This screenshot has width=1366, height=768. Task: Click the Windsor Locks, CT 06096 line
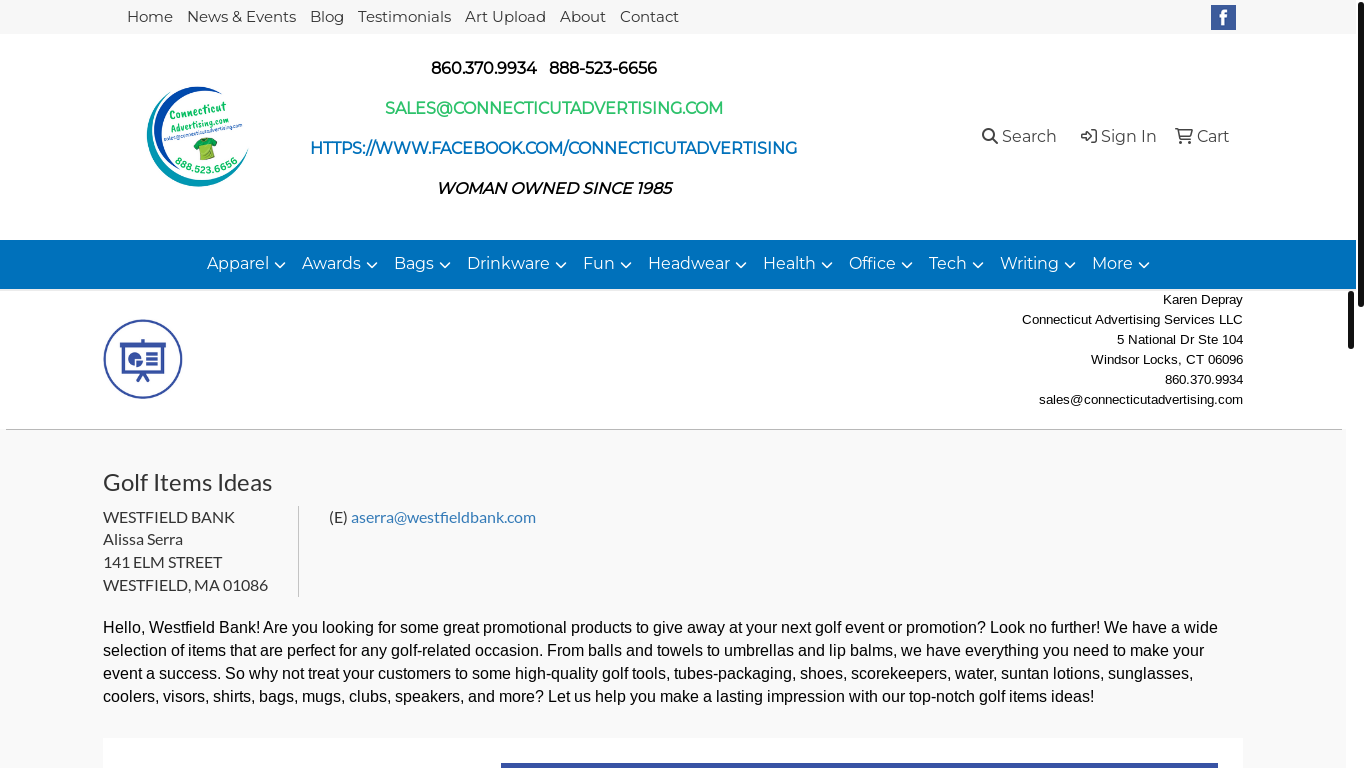click(1167, 360)
